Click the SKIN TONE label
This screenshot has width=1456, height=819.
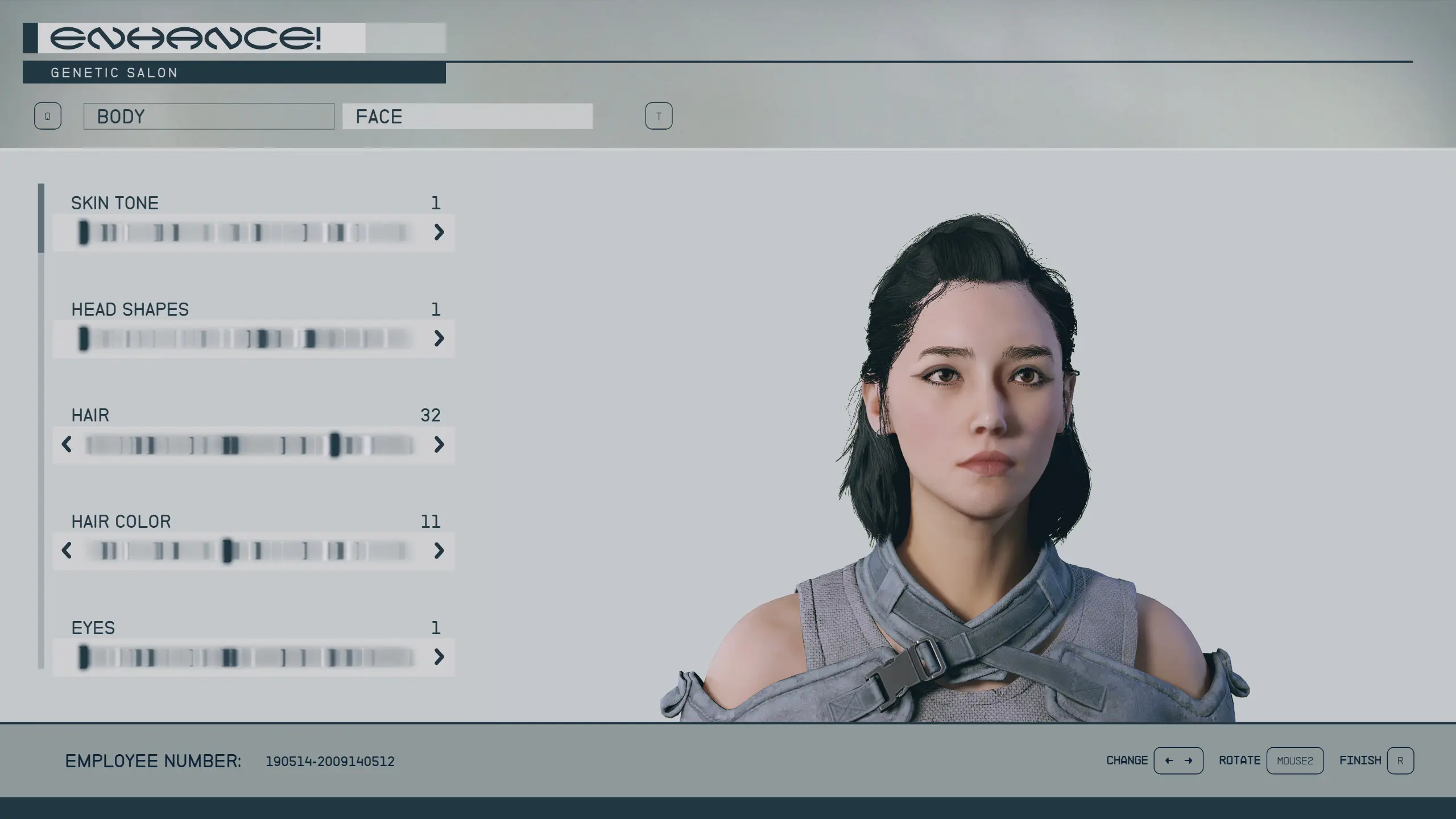pyautogui.click(x=115, y=203)
